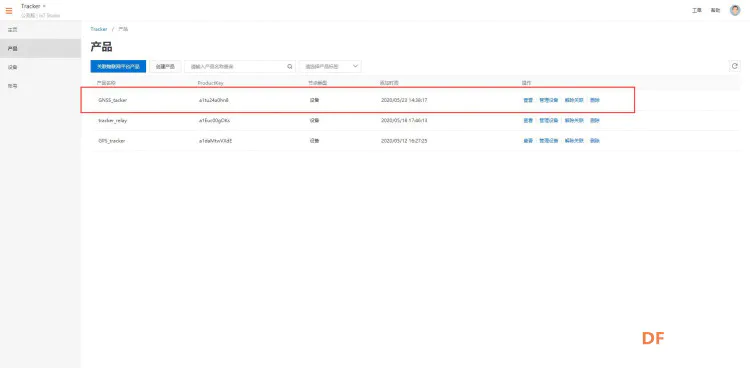Click 解除关联 for tracker_relay
Screen dimensions: 750x368
[x=574, y=121]
